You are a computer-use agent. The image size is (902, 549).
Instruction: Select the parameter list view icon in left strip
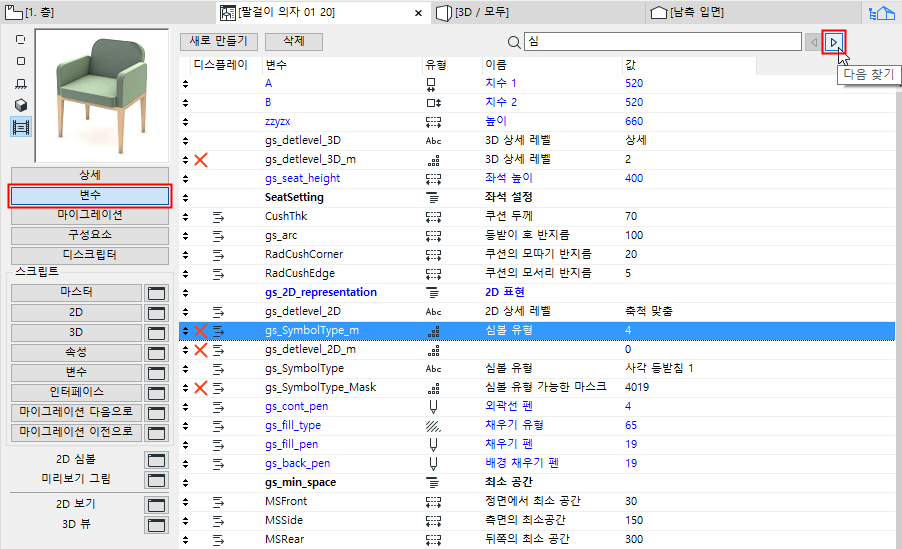coord(21,127)
